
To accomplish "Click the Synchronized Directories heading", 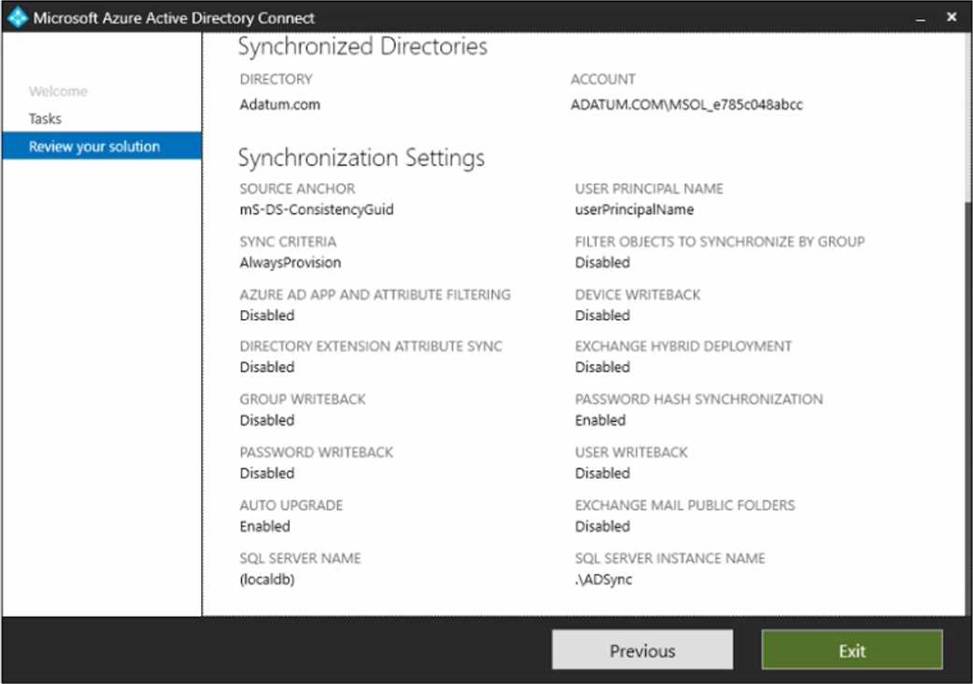I will coord(362,47).
